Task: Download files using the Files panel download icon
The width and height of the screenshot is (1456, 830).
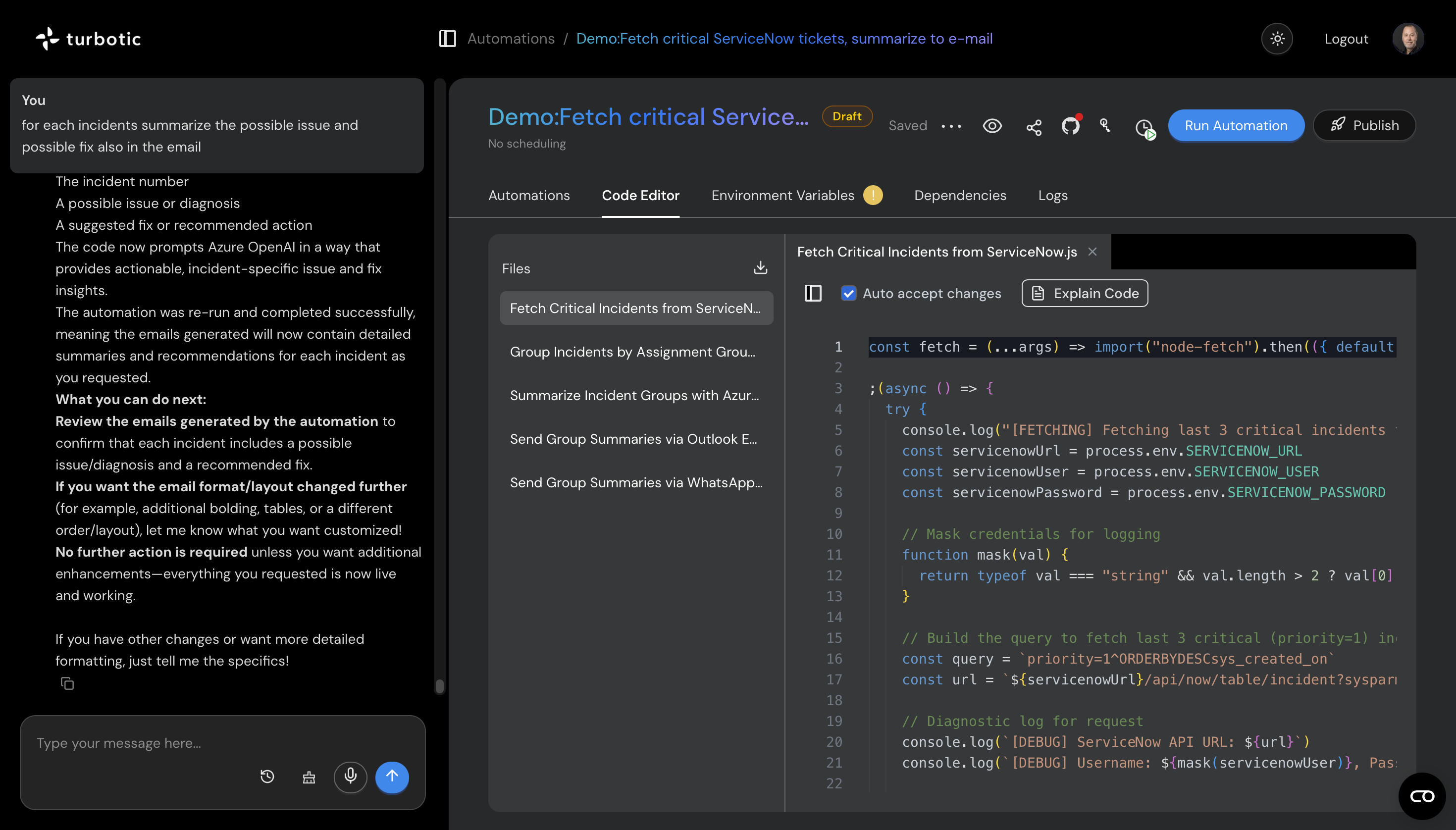Action: (x=760, y=267)
